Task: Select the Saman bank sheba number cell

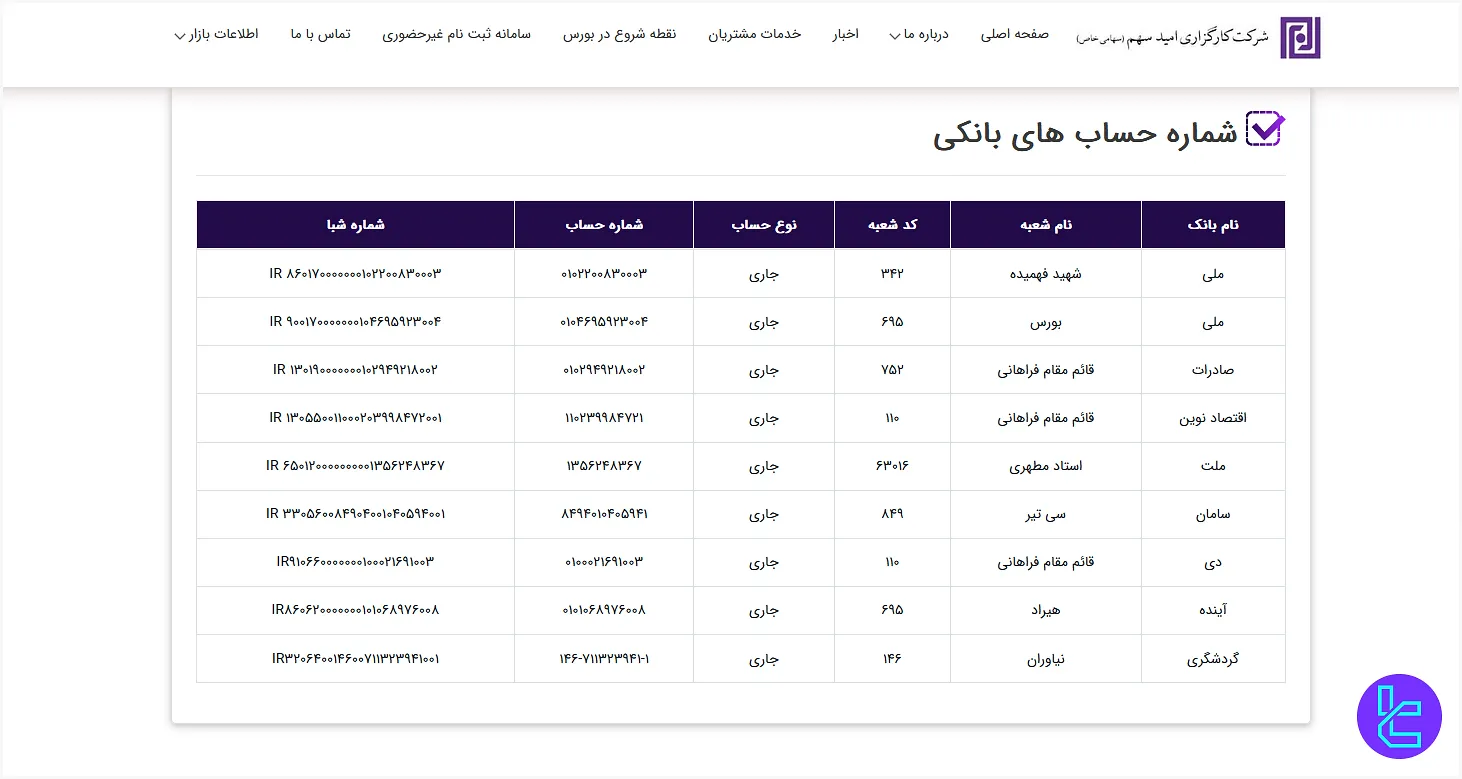Action: [x=355, y=514]
